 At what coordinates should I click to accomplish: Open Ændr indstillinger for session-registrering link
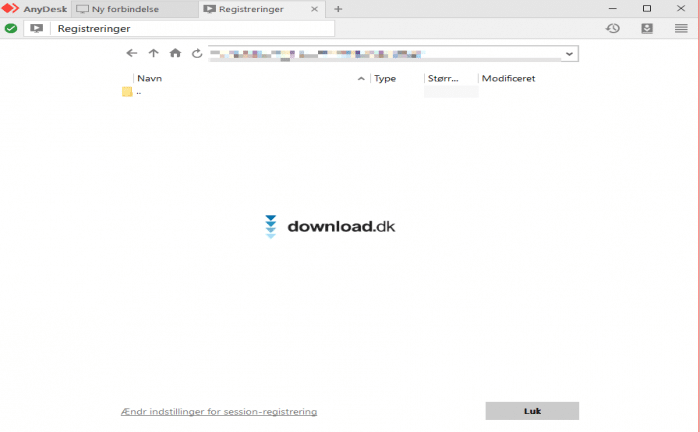(219, 411)
